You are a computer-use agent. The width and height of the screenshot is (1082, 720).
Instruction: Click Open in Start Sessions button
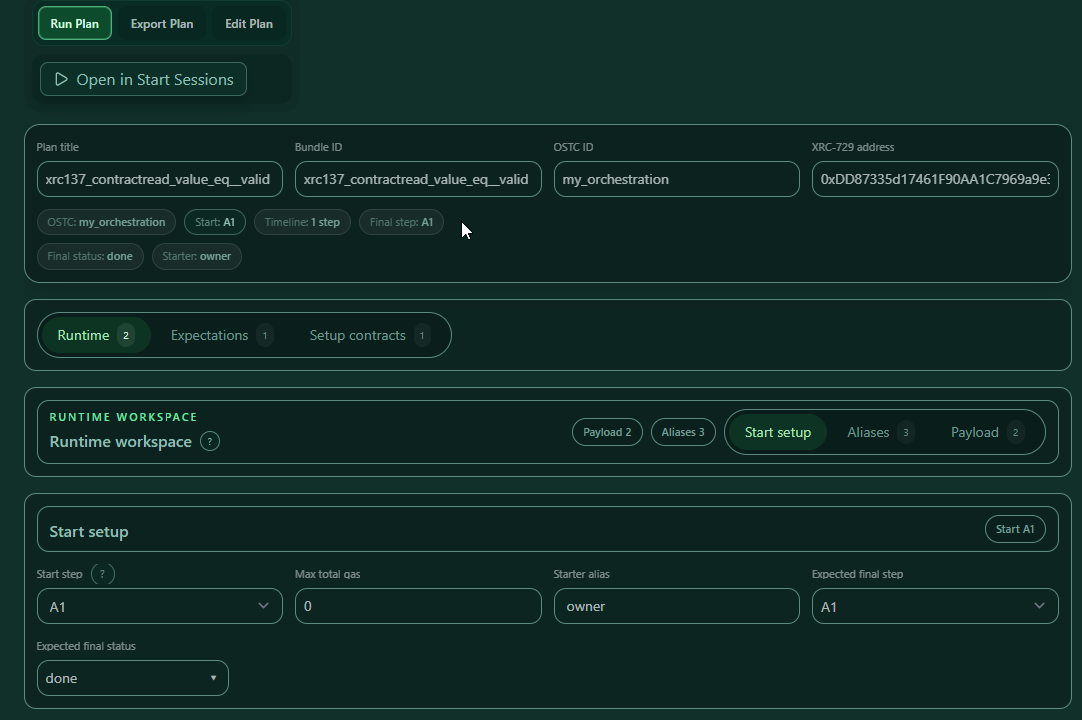tap(144, 79)
